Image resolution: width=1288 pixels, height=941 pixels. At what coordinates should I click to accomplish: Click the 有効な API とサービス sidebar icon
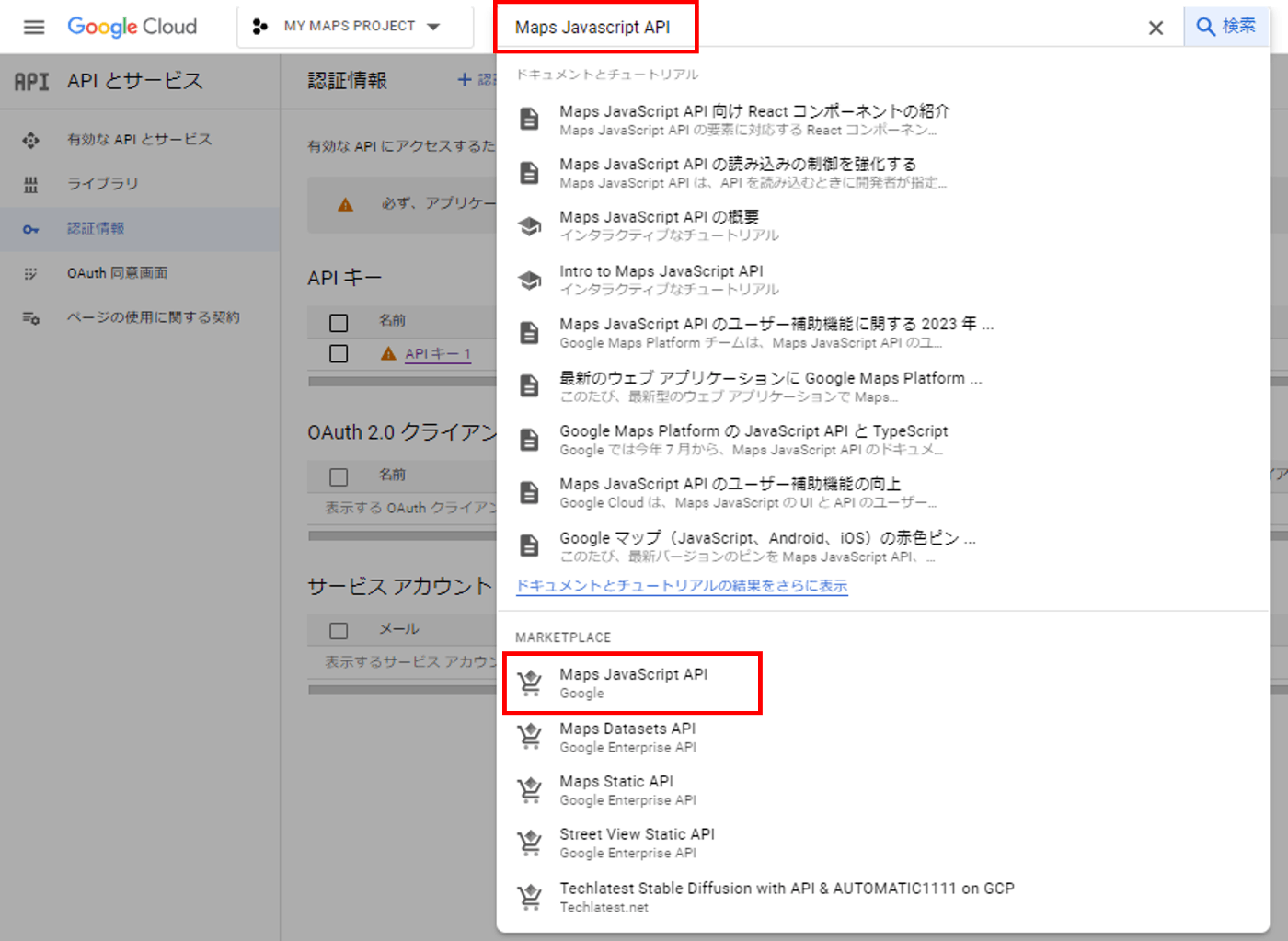click(31, 140)
